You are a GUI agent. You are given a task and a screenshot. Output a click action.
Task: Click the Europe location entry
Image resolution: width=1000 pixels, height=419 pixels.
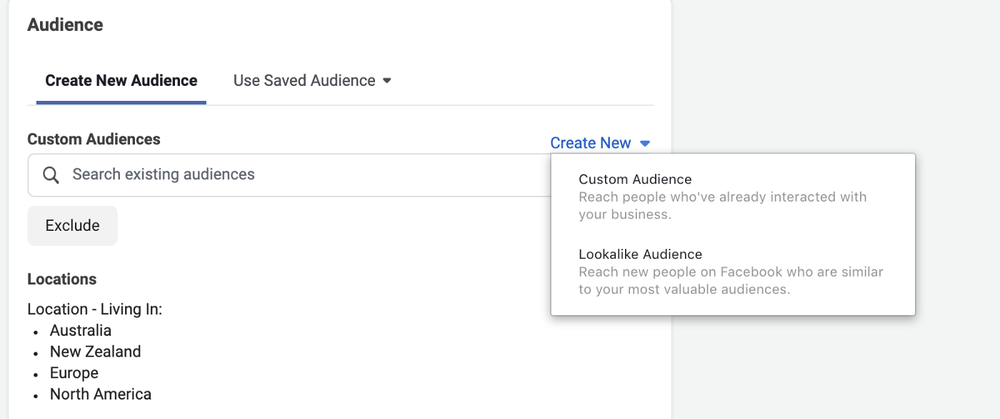74,373
